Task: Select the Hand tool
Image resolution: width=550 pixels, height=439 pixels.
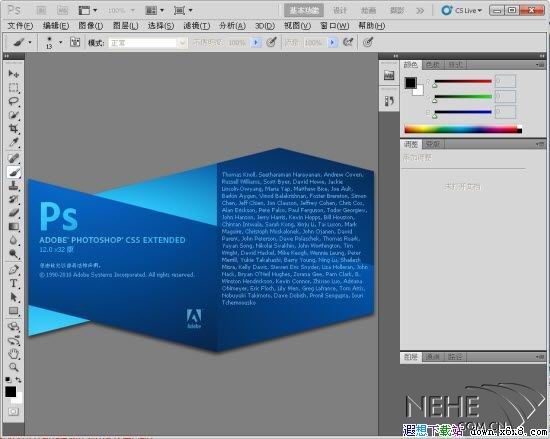Action: click(13, 354)
